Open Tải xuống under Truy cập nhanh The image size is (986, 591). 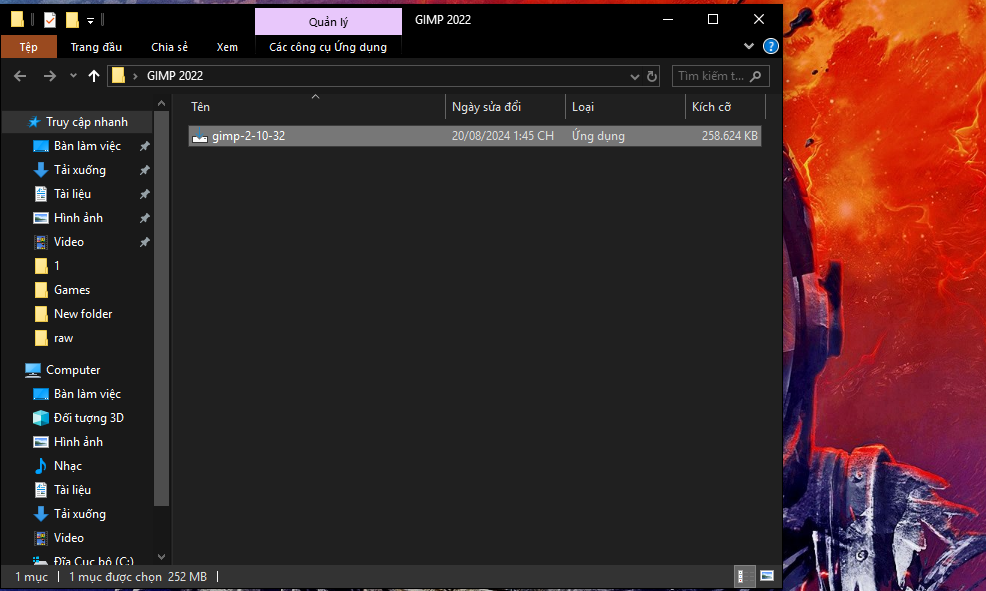click(79, 170)
